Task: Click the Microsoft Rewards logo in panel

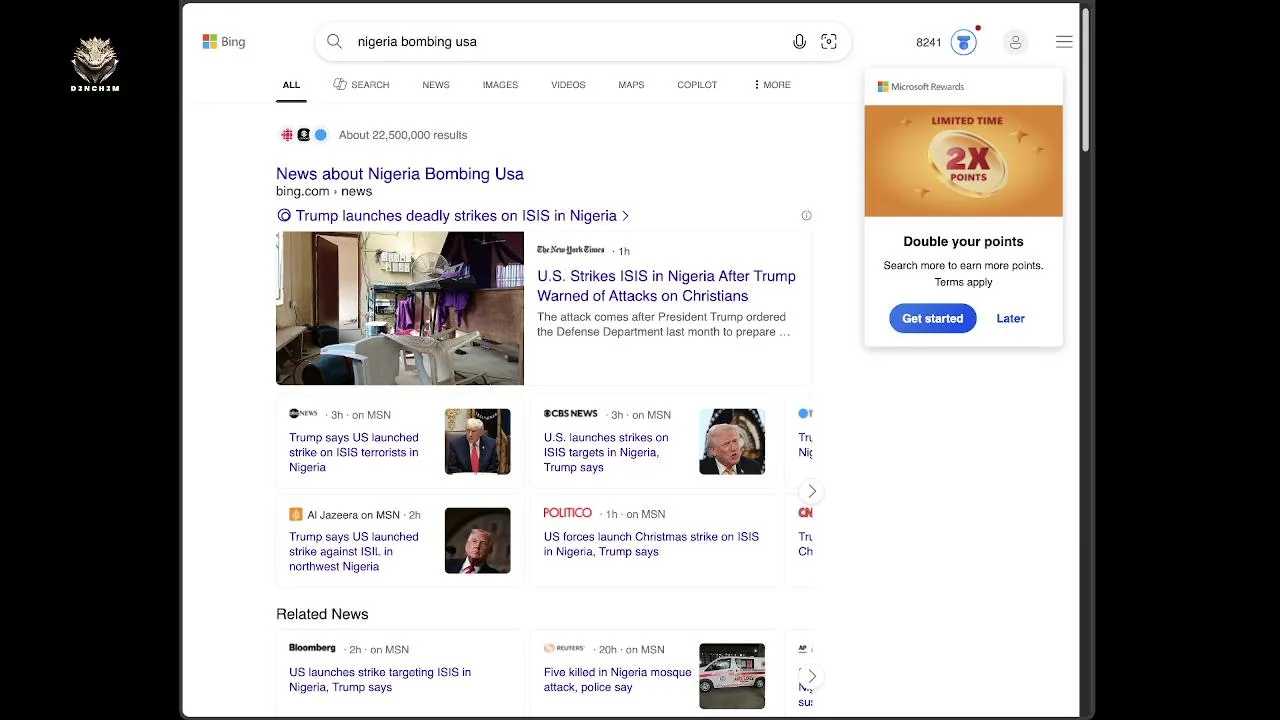Action: point(921,87)
